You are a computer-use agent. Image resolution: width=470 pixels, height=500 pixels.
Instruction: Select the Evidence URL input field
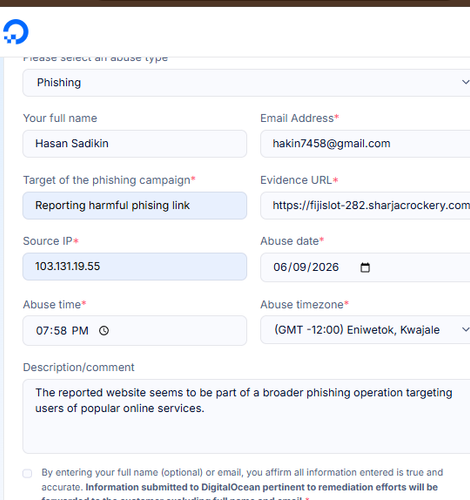[x=365, y=205]
